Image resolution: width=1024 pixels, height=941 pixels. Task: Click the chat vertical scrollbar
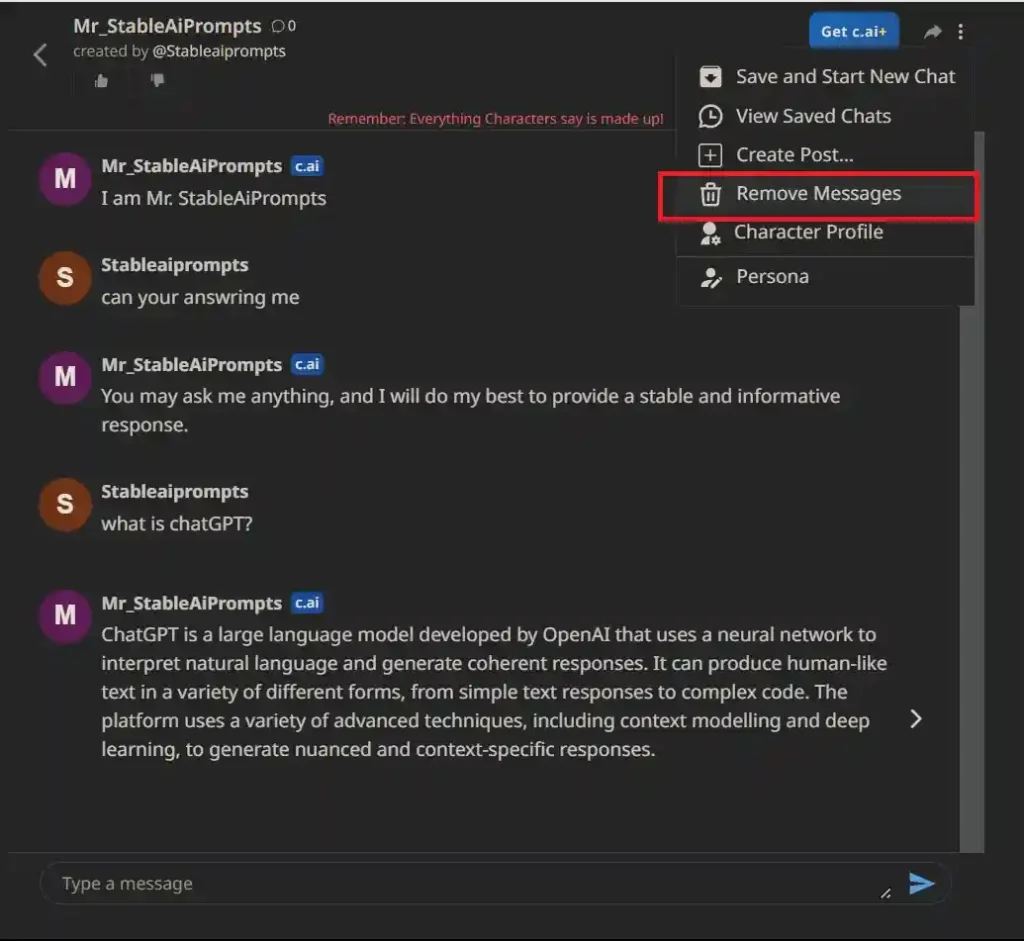coord(972,490)
